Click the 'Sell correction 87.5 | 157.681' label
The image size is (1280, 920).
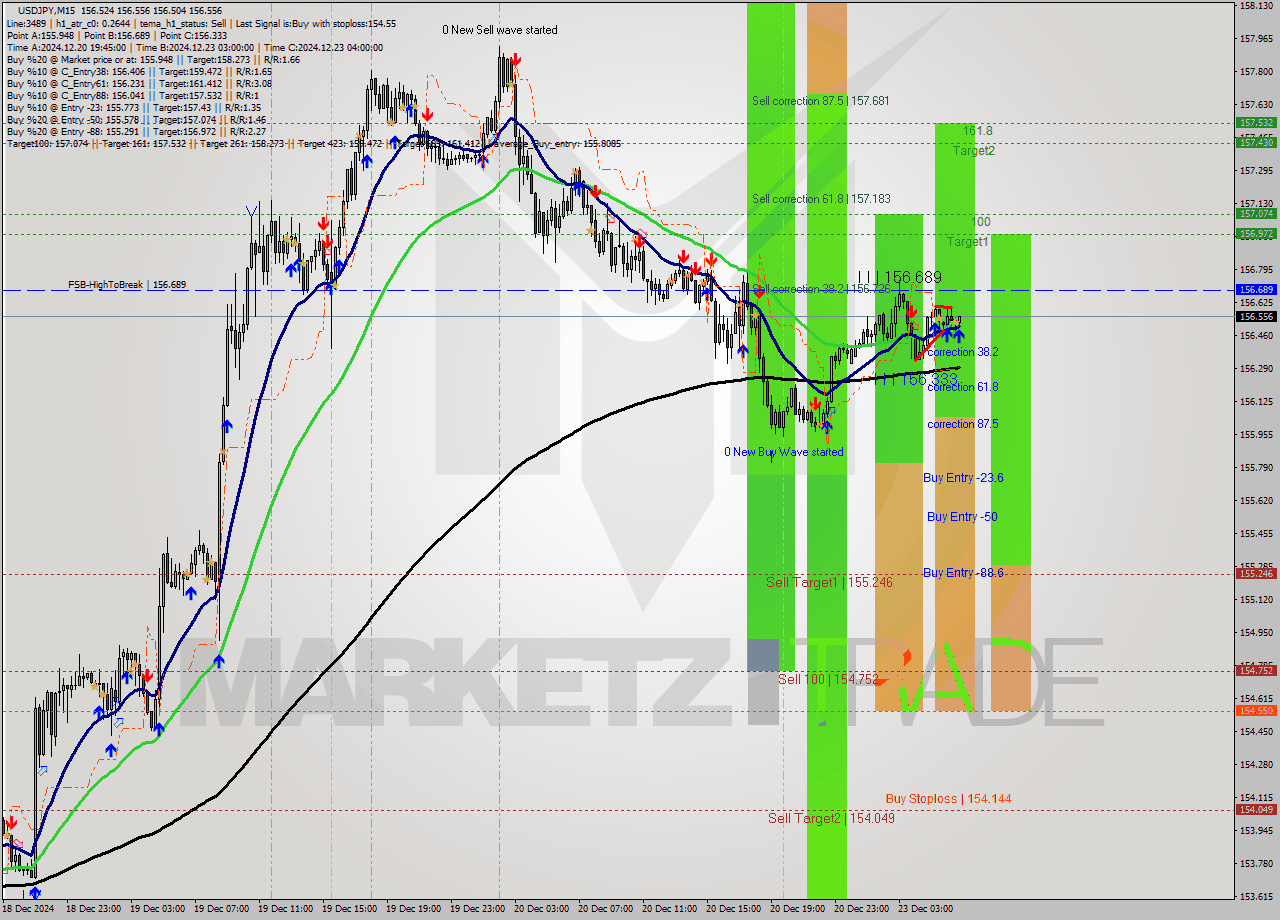coord(821,101)
